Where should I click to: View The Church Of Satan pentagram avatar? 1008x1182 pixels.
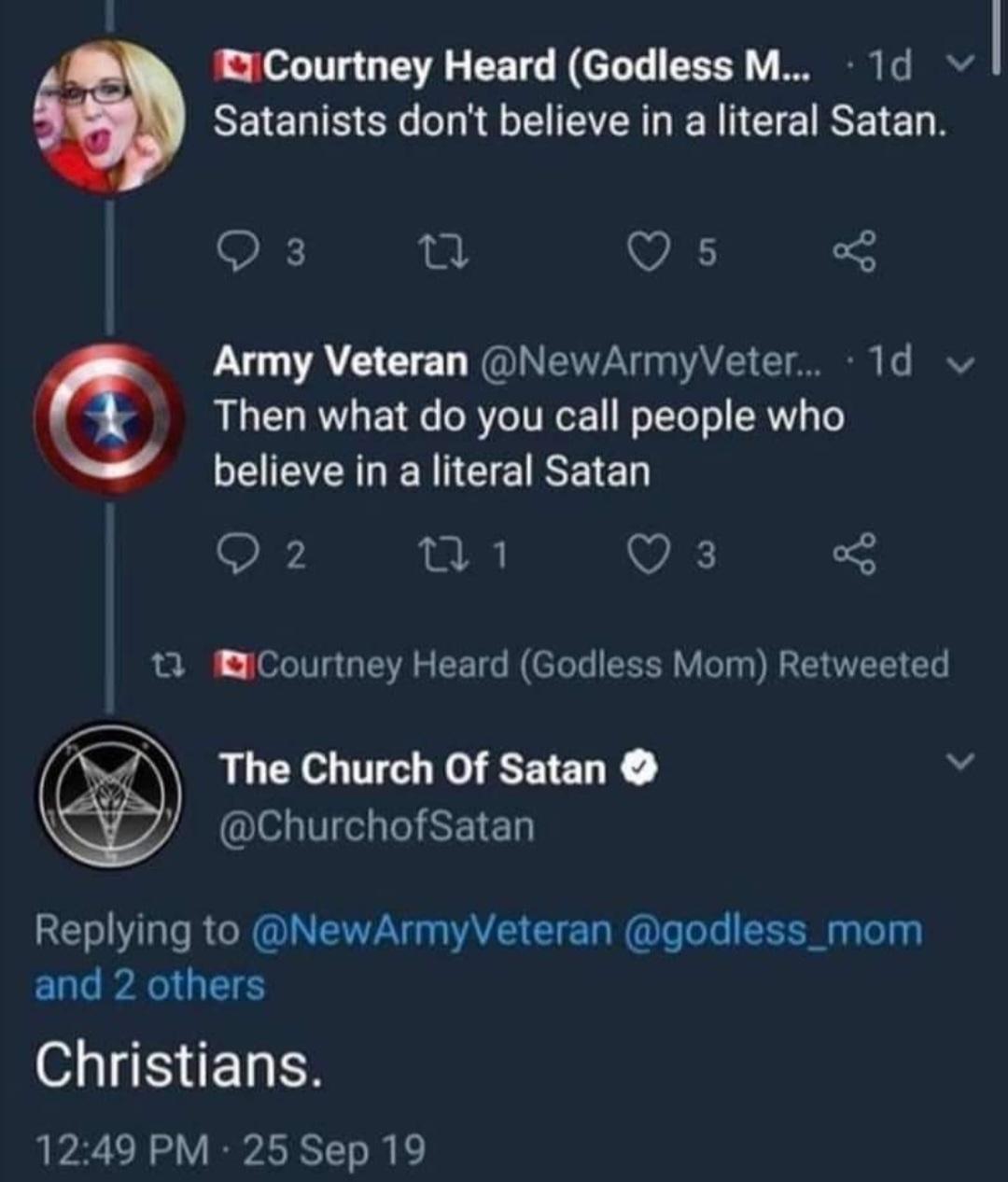[x=110, y=795]
